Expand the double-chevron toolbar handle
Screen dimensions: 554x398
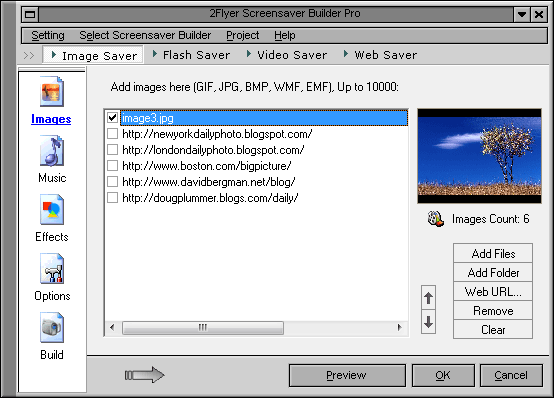(29, 55)
